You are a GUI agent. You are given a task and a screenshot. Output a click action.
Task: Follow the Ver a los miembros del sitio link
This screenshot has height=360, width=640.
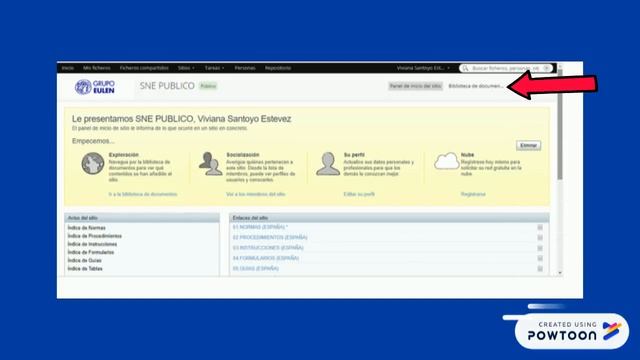click(x=256, y=194)
